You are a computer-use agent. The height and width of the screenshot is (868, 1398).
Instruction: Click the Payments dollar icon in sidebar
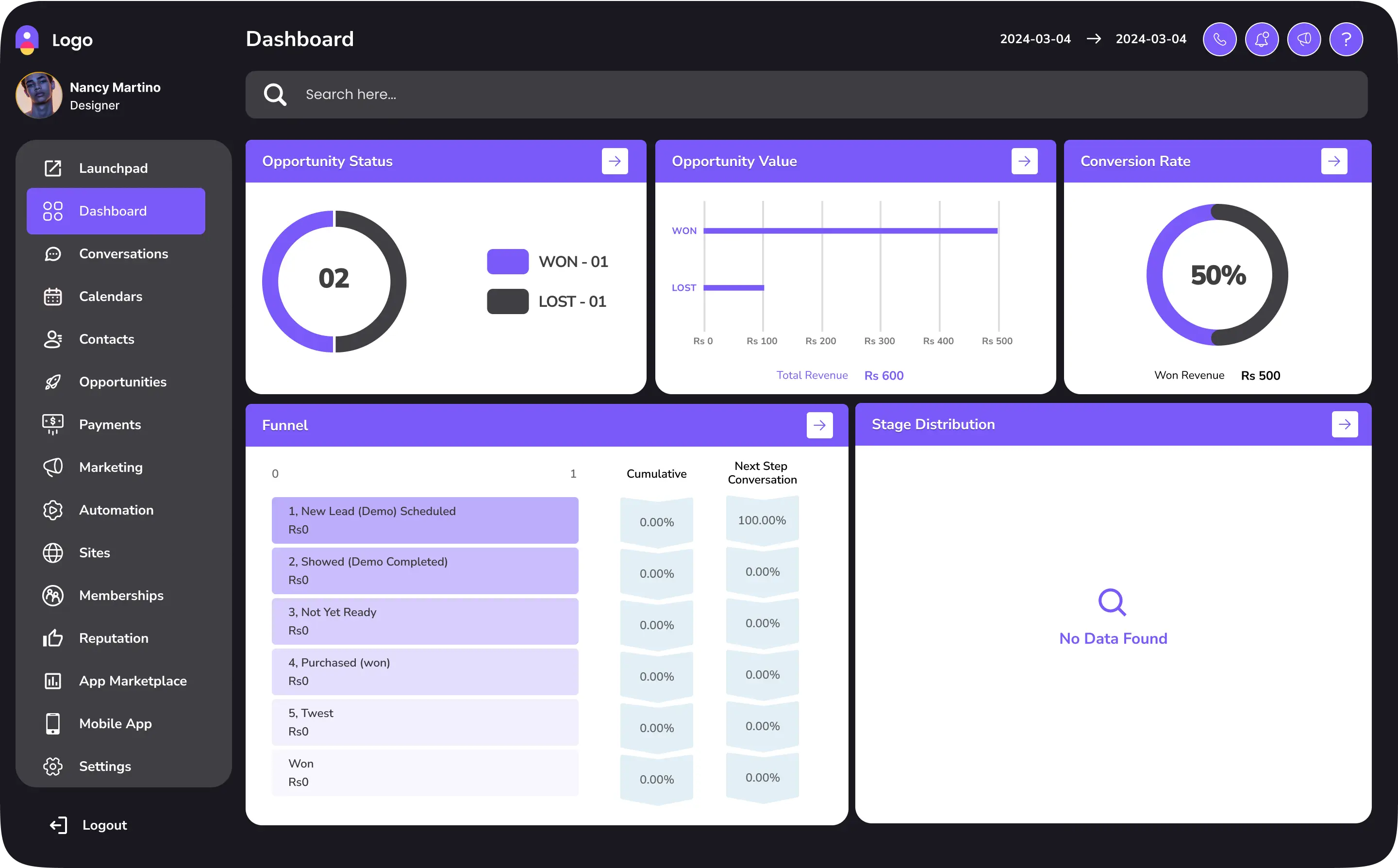pyautogui.click(x=53, y=424)
